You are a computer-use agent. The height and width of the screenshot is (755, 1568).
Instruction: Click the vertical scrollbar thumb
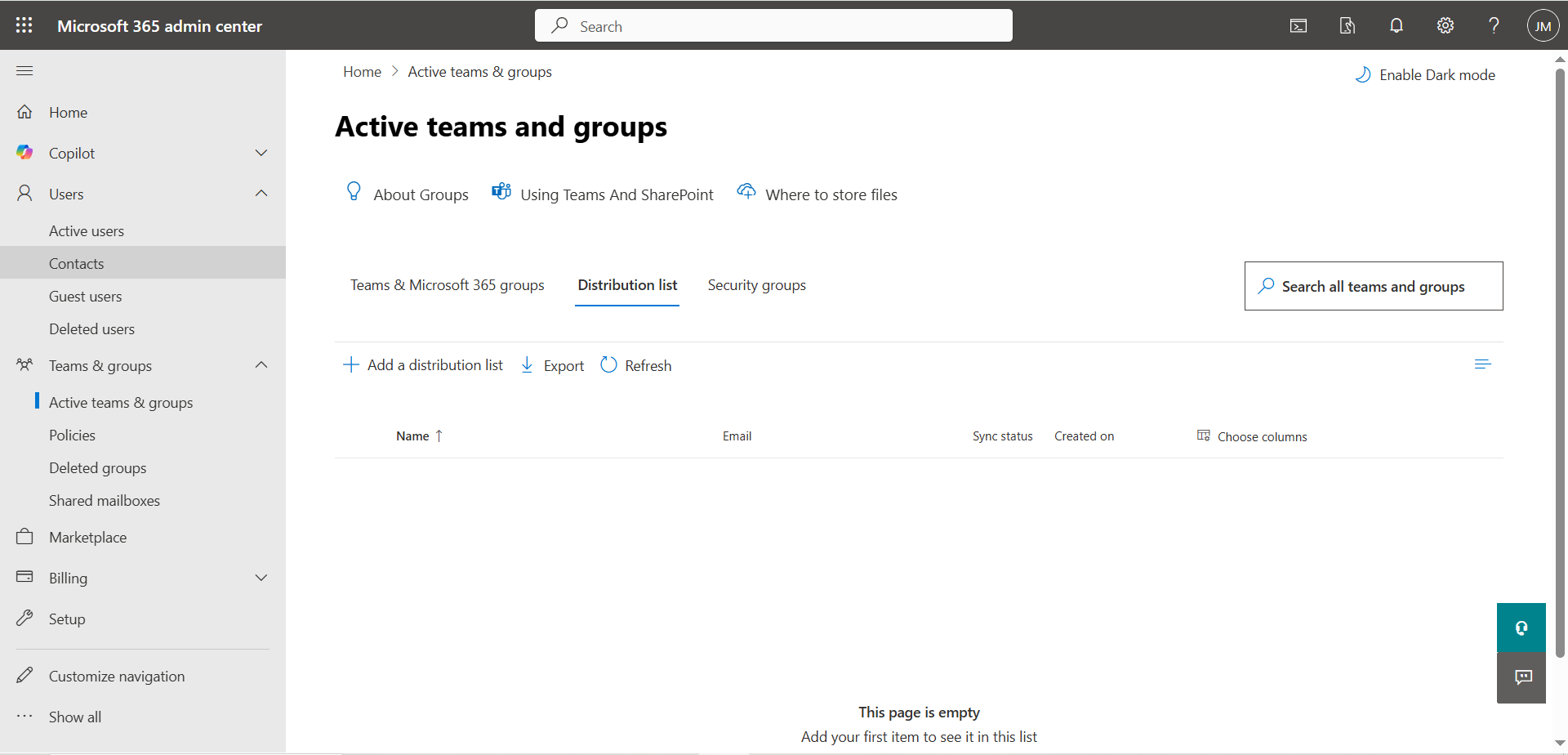coord(1560,362)
